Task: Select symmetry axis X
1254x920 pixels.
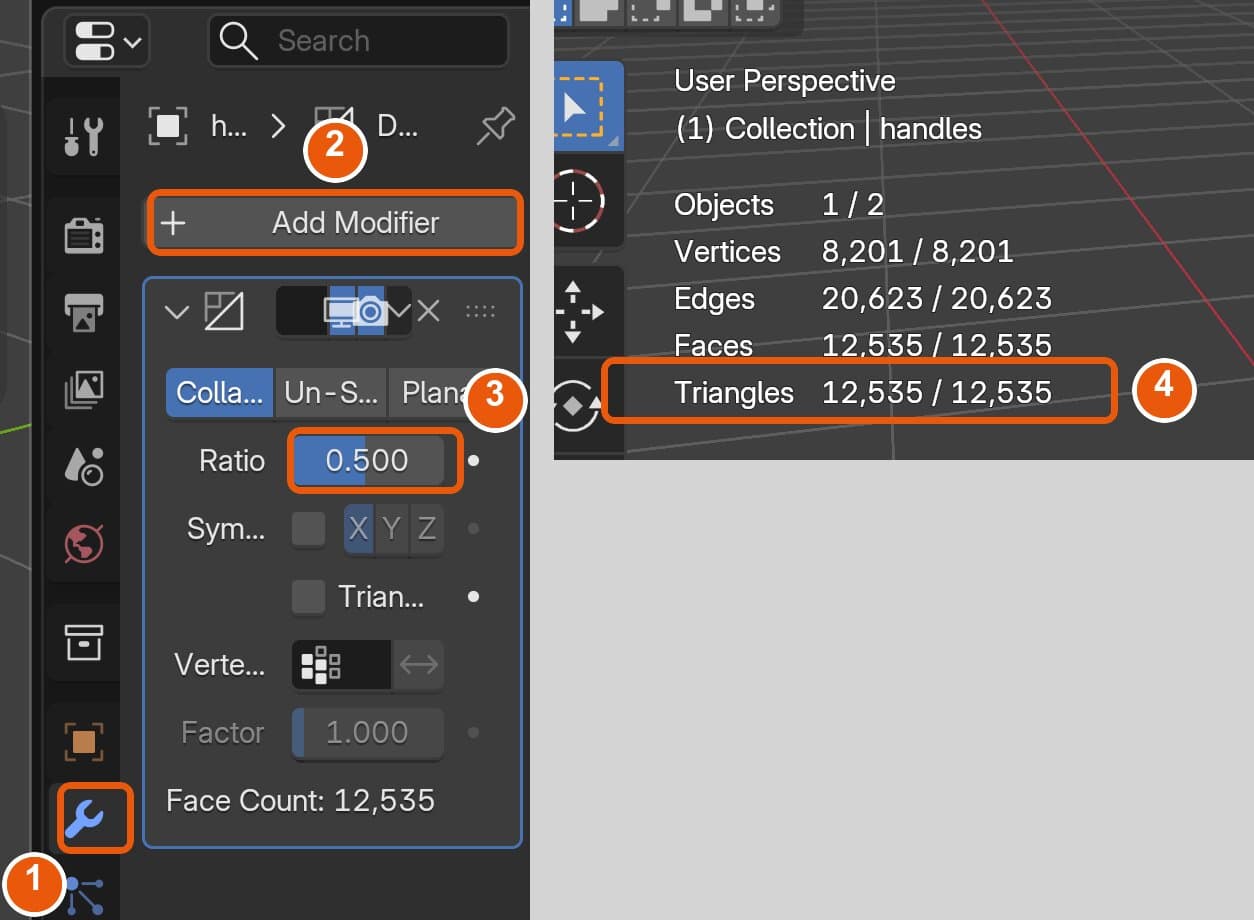Action: point(358,529)
